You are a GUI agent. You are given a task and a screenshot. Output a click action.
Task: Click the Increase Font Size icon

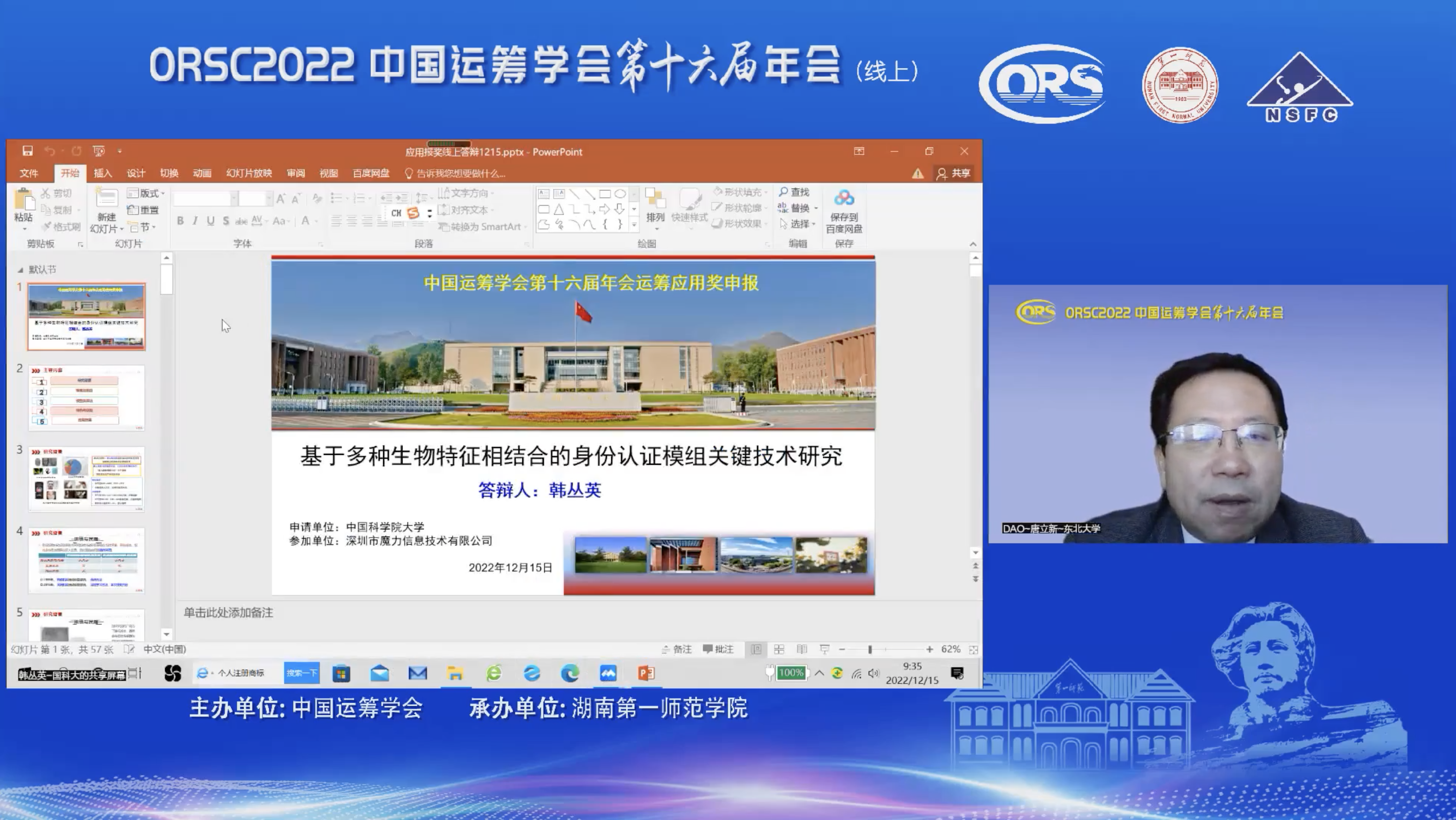pyautogui.click(x=281, y=198)
